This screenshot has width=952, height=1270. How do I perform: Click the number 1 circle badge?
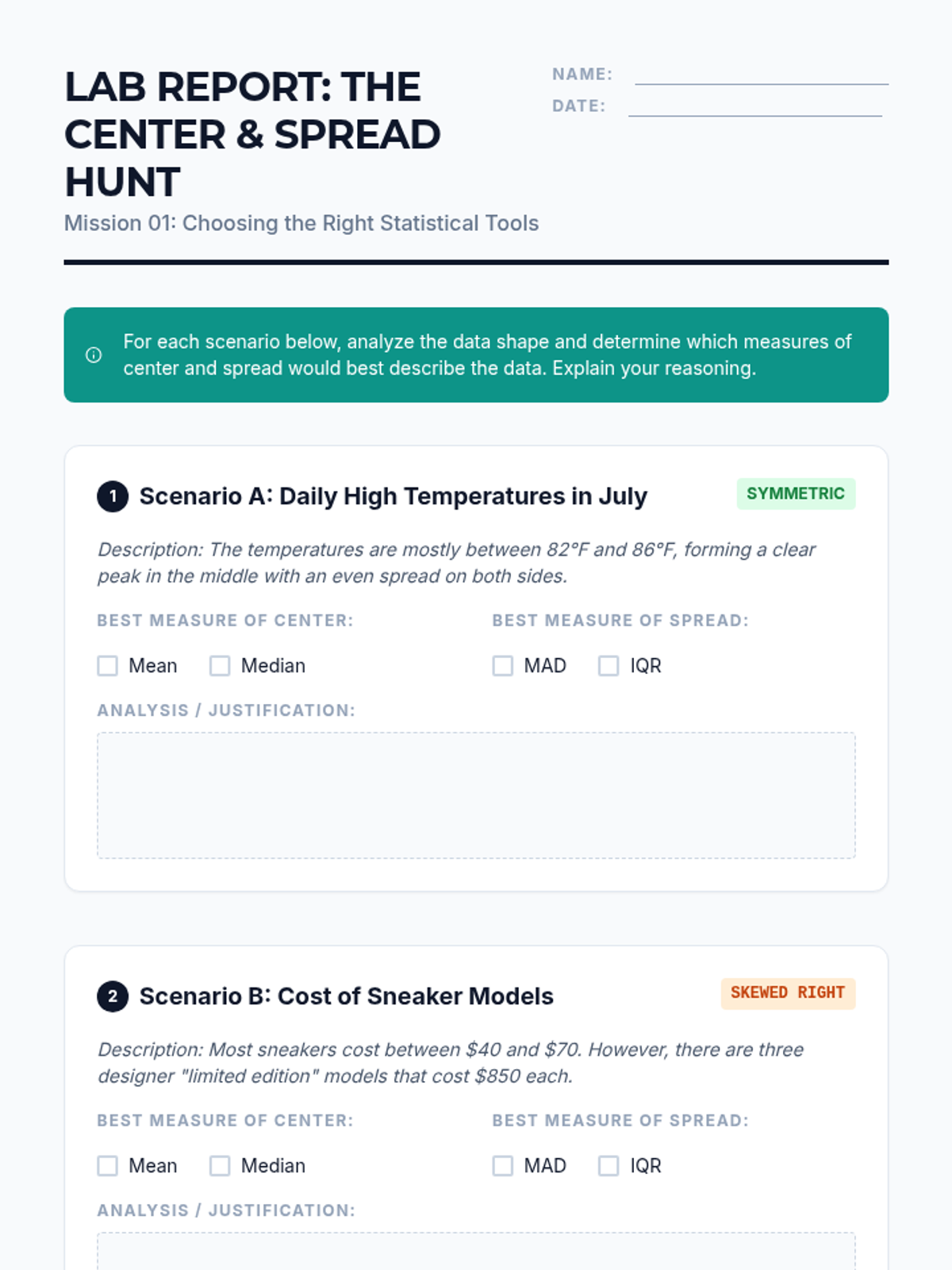tap(113, 497)
